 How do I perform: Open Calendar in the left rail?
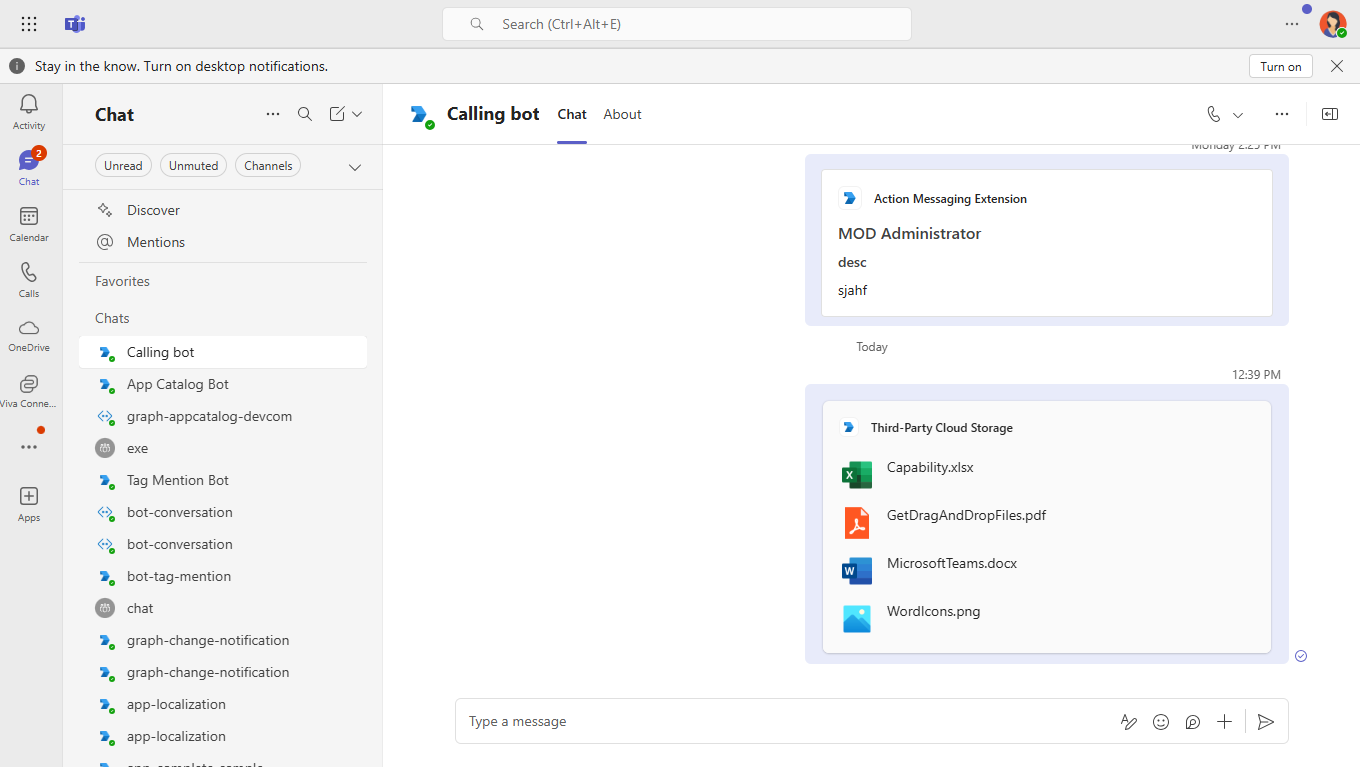[x=29, y=224]
